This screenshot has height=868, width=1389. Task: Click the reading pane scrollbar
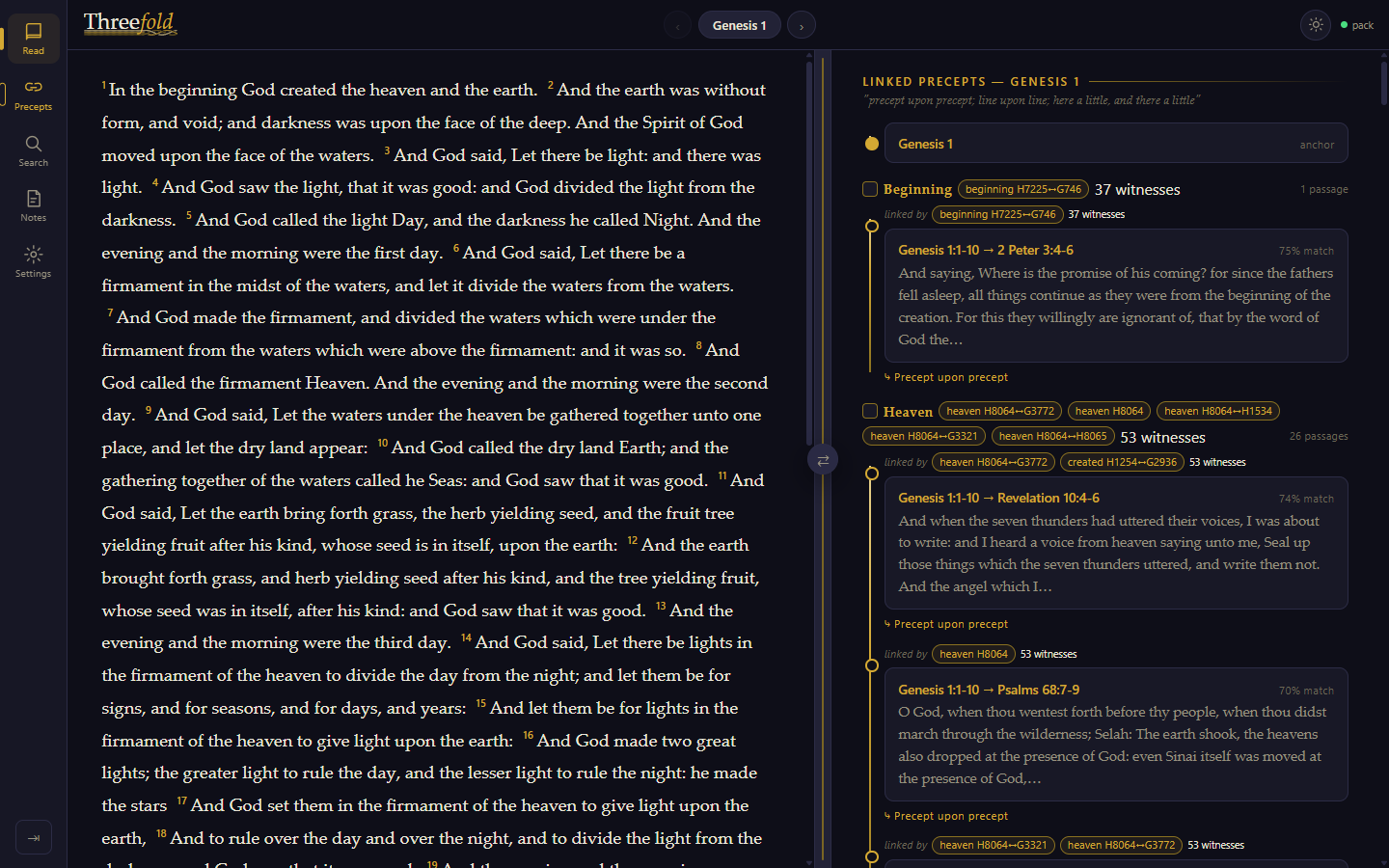[809, 254]
